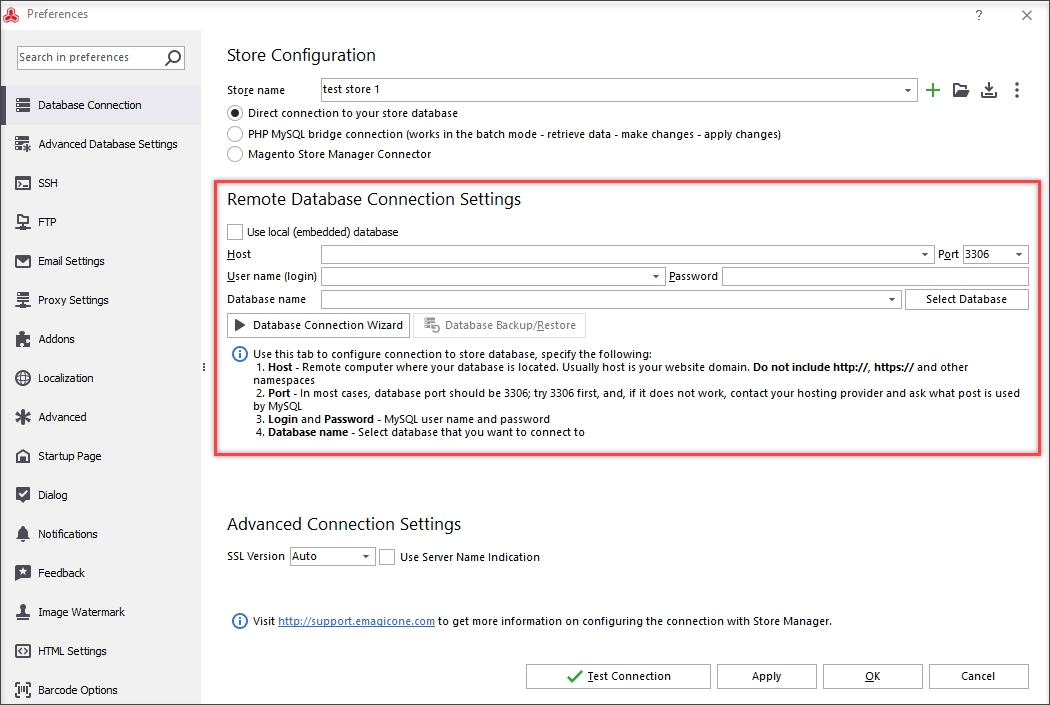This screenshot has width=1050, height=705.
Task: Select Magento Store Manager Connector option
Action: click(x=235, y=154)
